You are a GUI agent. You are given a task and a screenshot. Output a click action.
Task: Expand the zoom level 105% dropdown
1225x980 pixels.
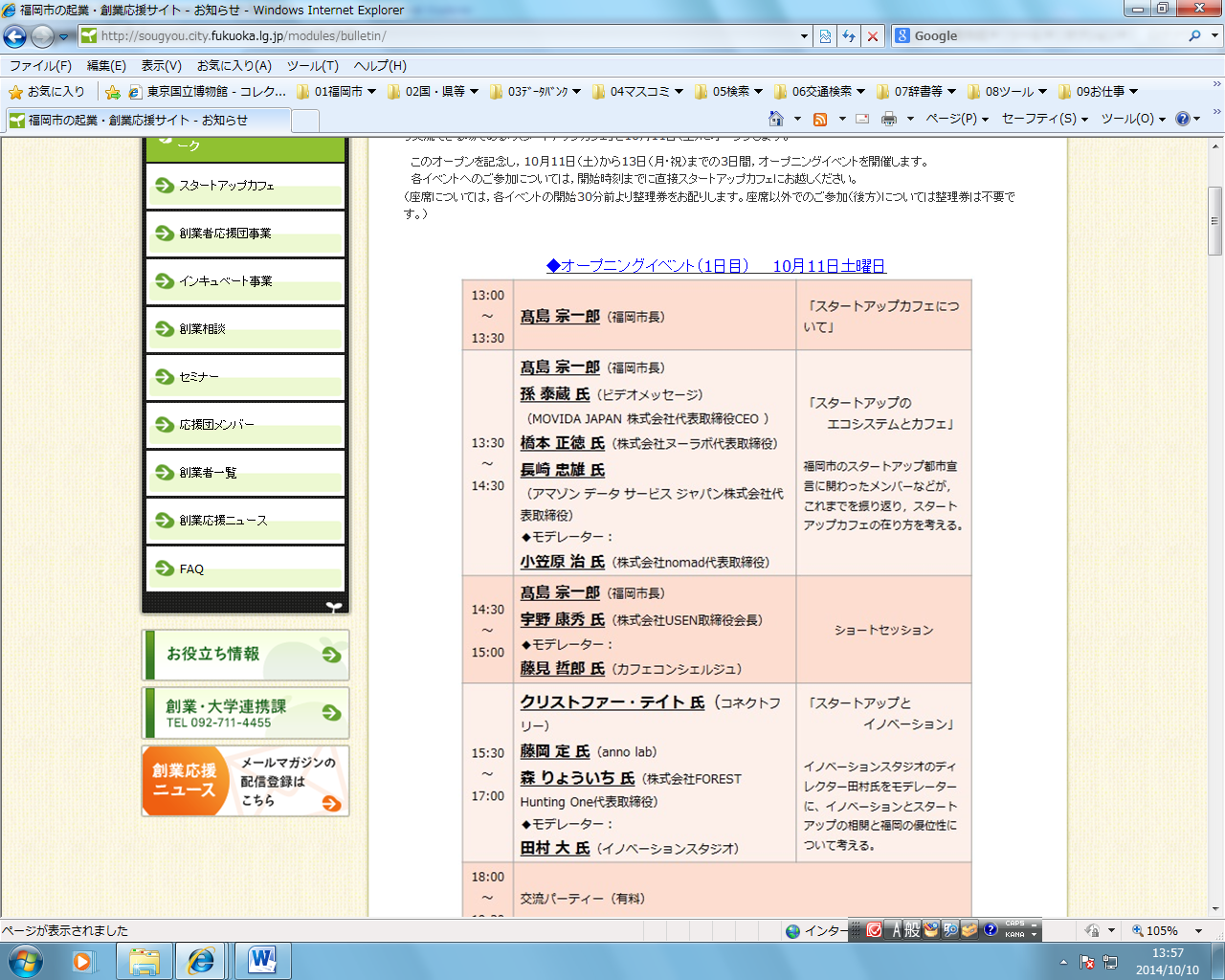(x=1198, y=930)
